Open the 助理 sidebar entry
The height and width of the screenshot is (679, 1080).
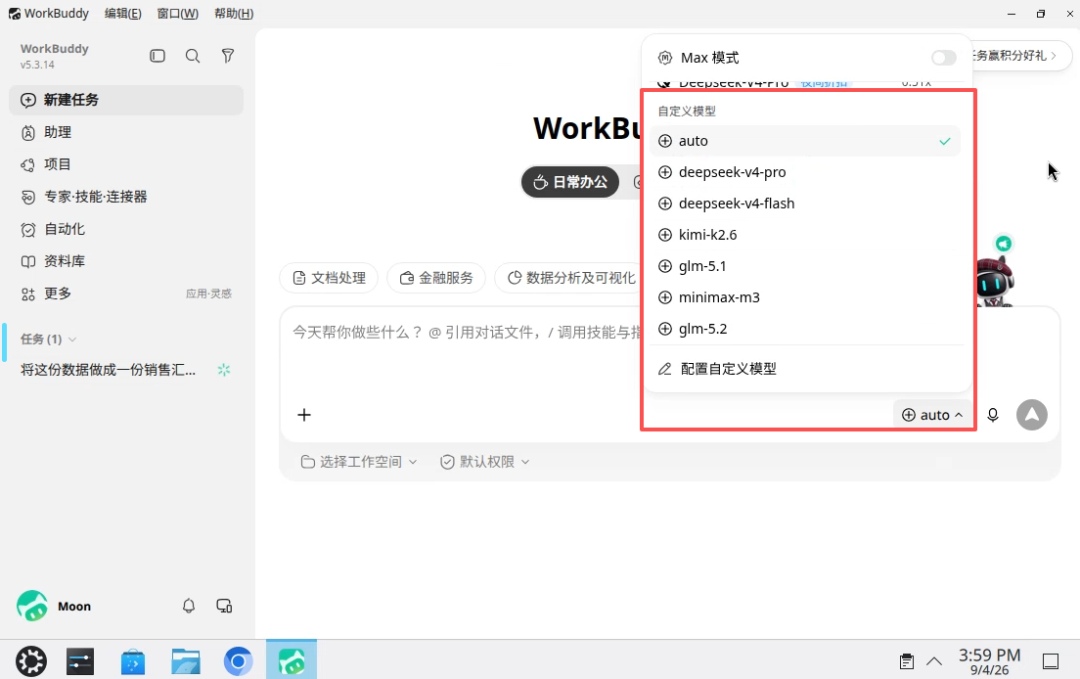point(126,132)
